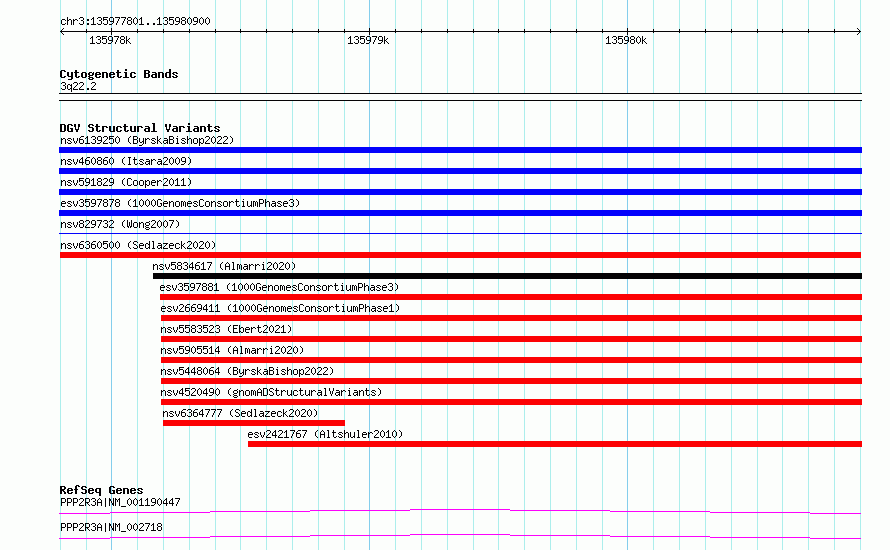Image resolution: width=890 pixels, height=550 pixels.
Task: Click esv2669411 (1000GenomesConsortiumPhase1) label
Action: 280,308
